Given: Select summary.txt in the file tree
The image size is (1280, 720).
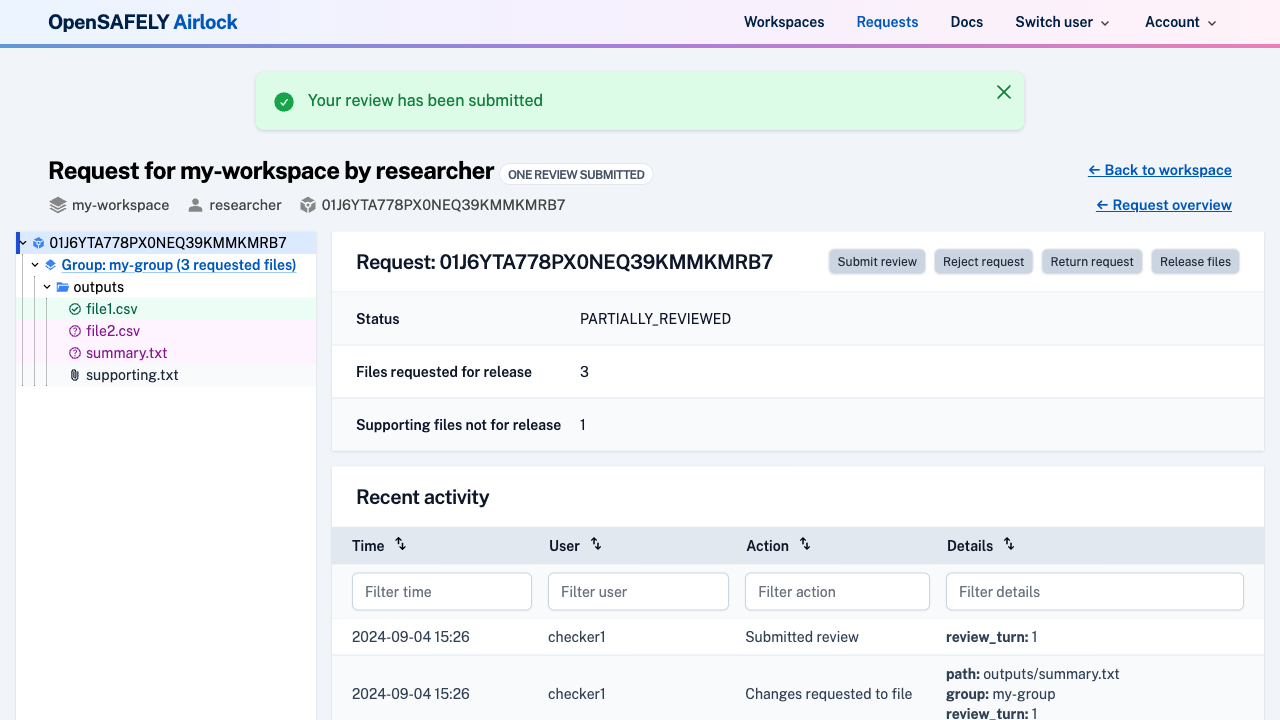Looking at the screenshot, I should pyautogui.click(x=127, y=353).
